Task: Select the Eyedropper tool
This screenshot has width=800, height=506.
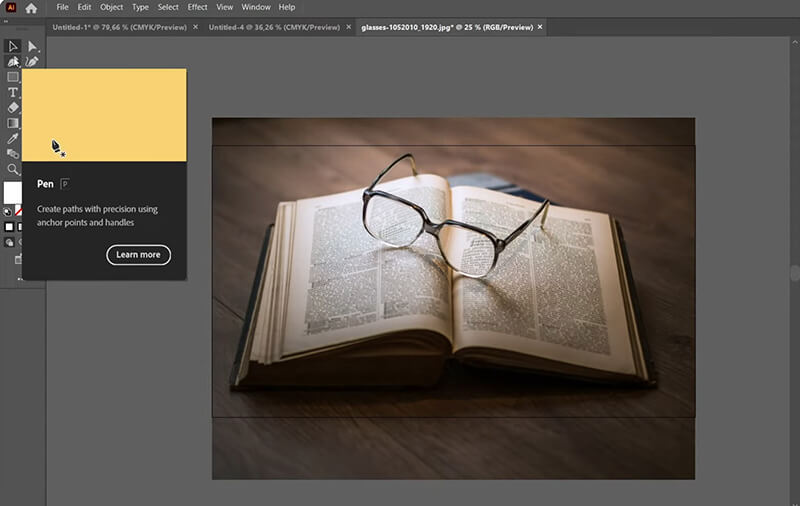Action: pos(13,138)
